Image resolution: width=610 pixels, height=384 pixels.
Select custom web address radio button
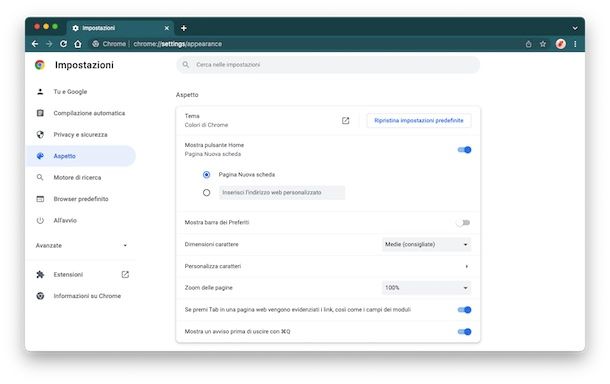pyautogui.click(x=207, y=193)
